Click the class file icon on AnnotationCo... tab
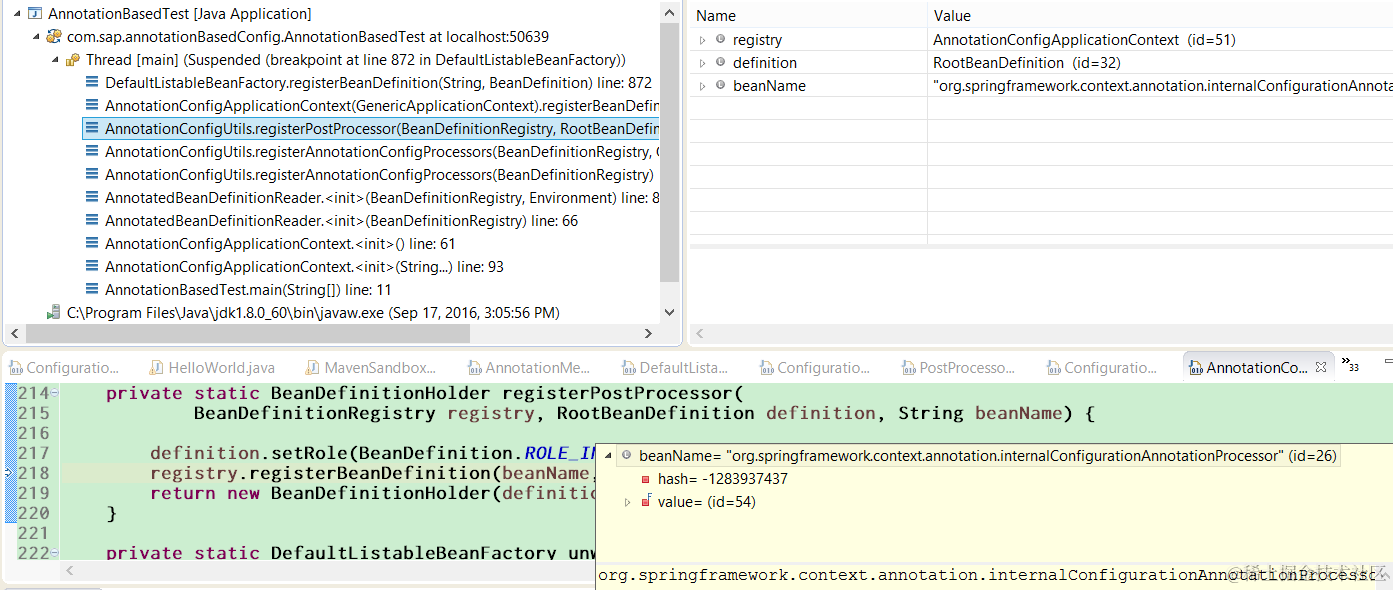The width and height of the screenshot is (1393, 590). tap(1195, 368)
